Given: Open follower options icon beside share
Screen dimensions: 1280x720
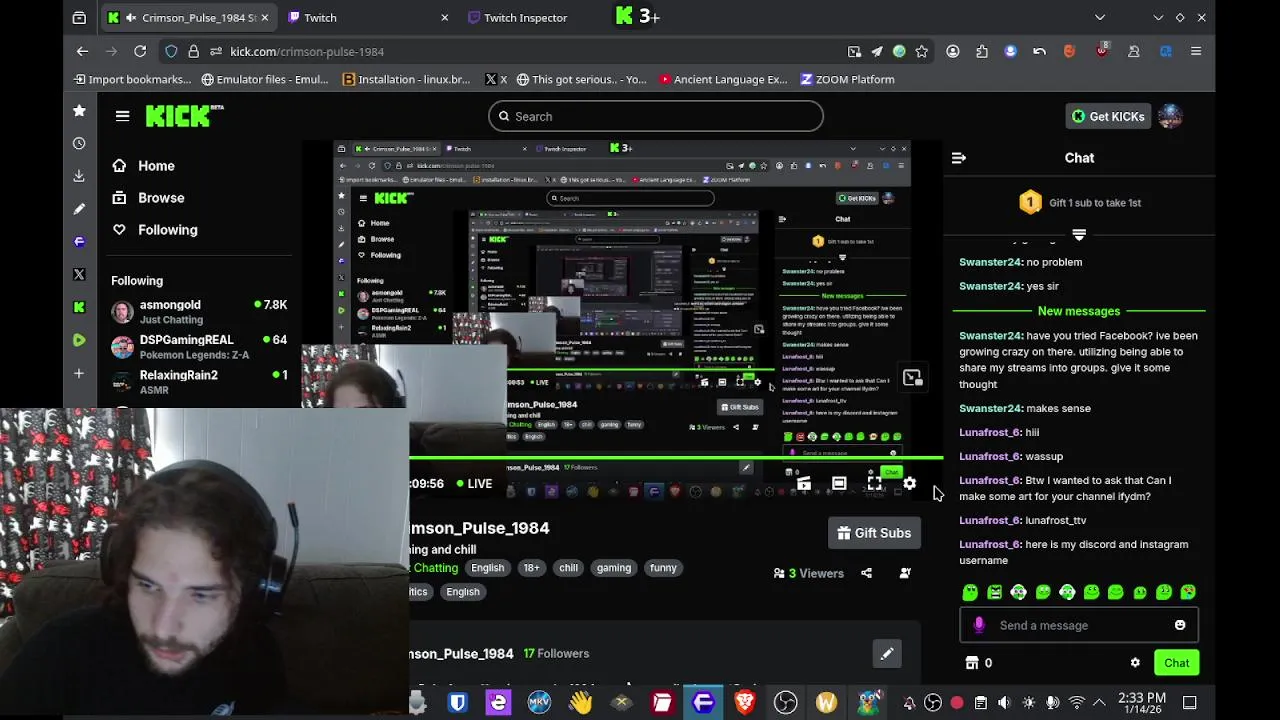Looking at the screenshot, I should click(905, 573).
